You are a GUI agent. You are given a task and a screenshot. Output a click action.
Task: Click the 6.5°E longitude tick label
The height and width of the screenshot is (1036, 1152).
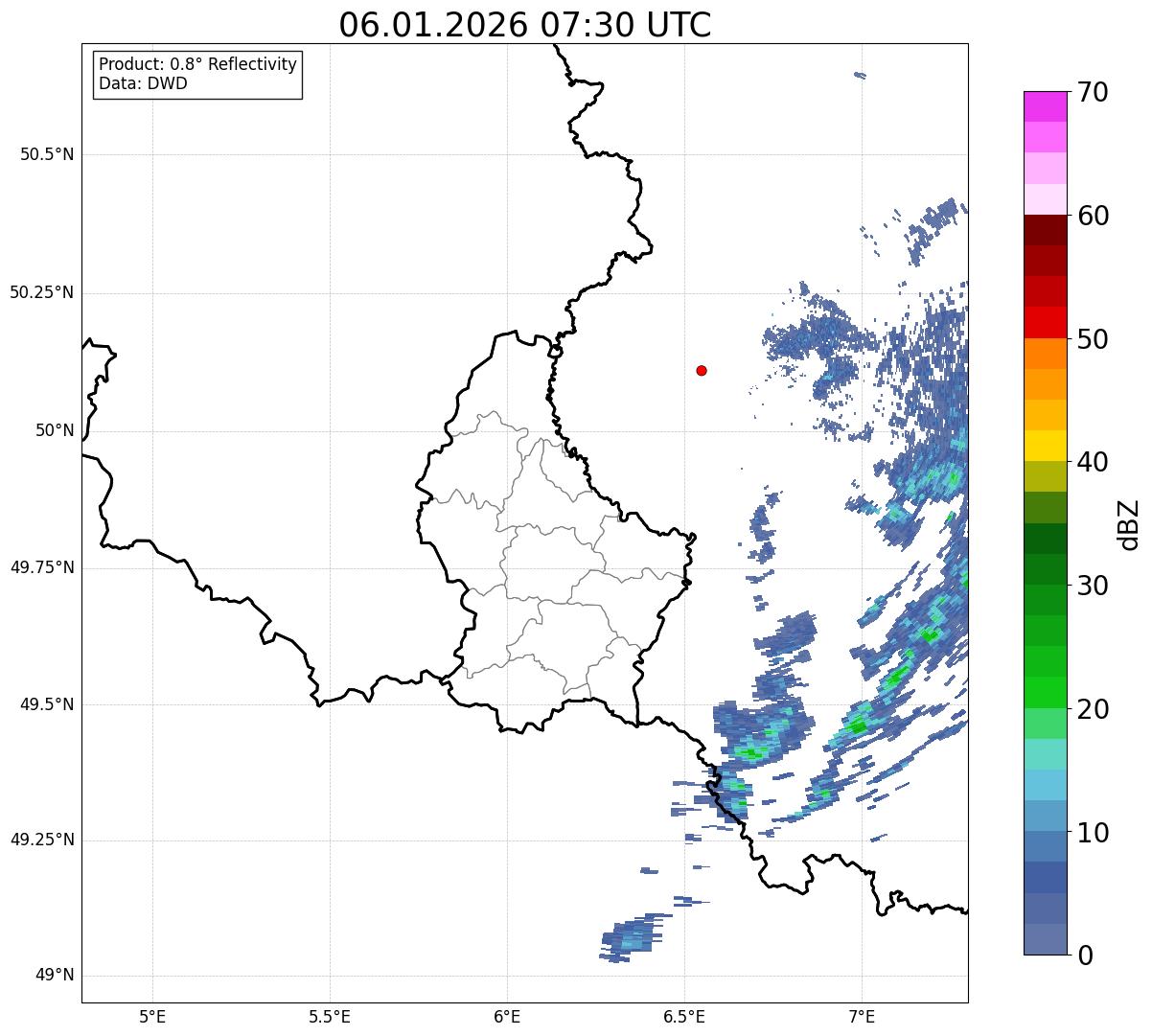tap(684, 1017)
